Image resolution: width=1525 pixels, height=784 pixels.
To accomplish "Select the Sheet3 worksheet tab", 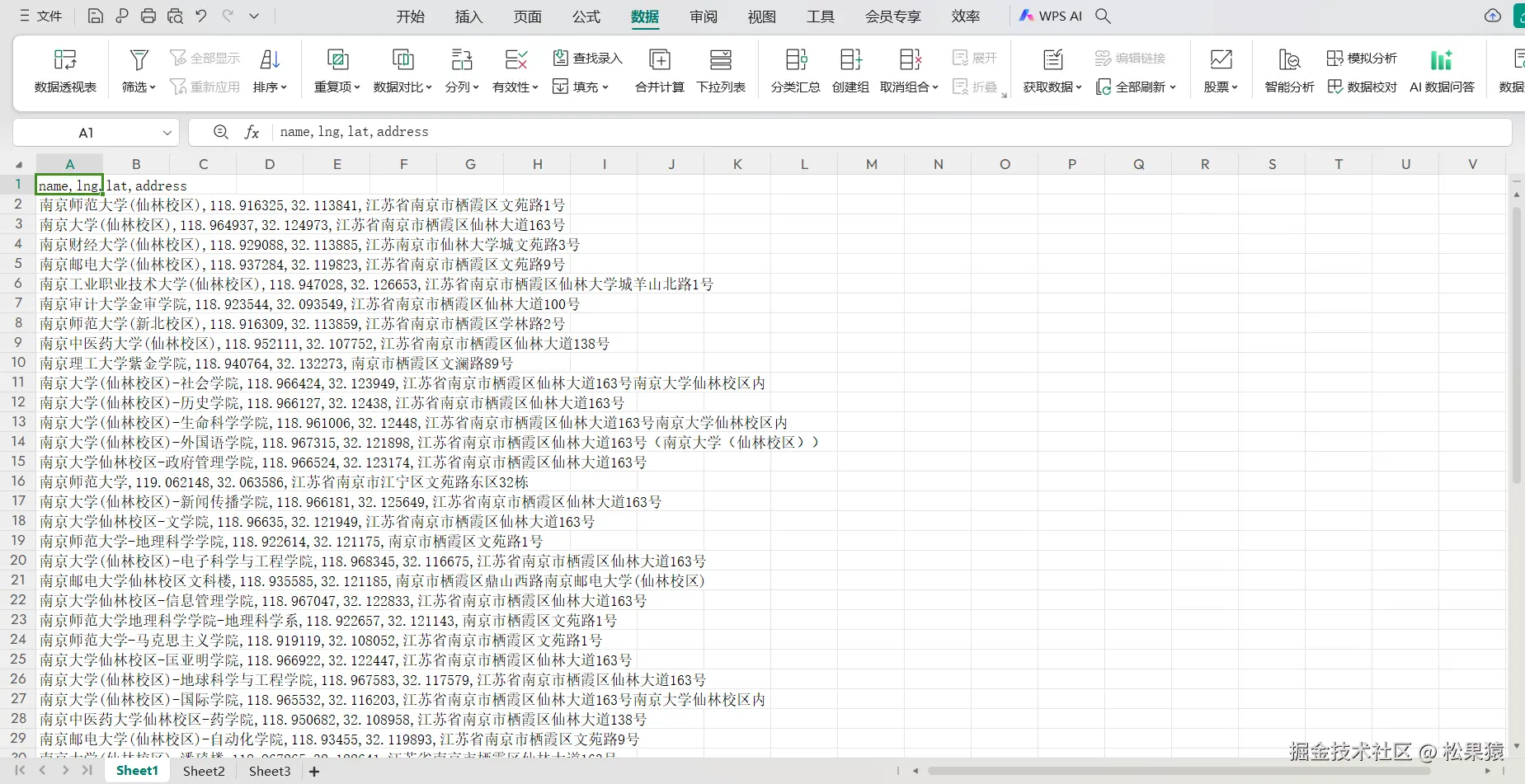I will point(270,771).
